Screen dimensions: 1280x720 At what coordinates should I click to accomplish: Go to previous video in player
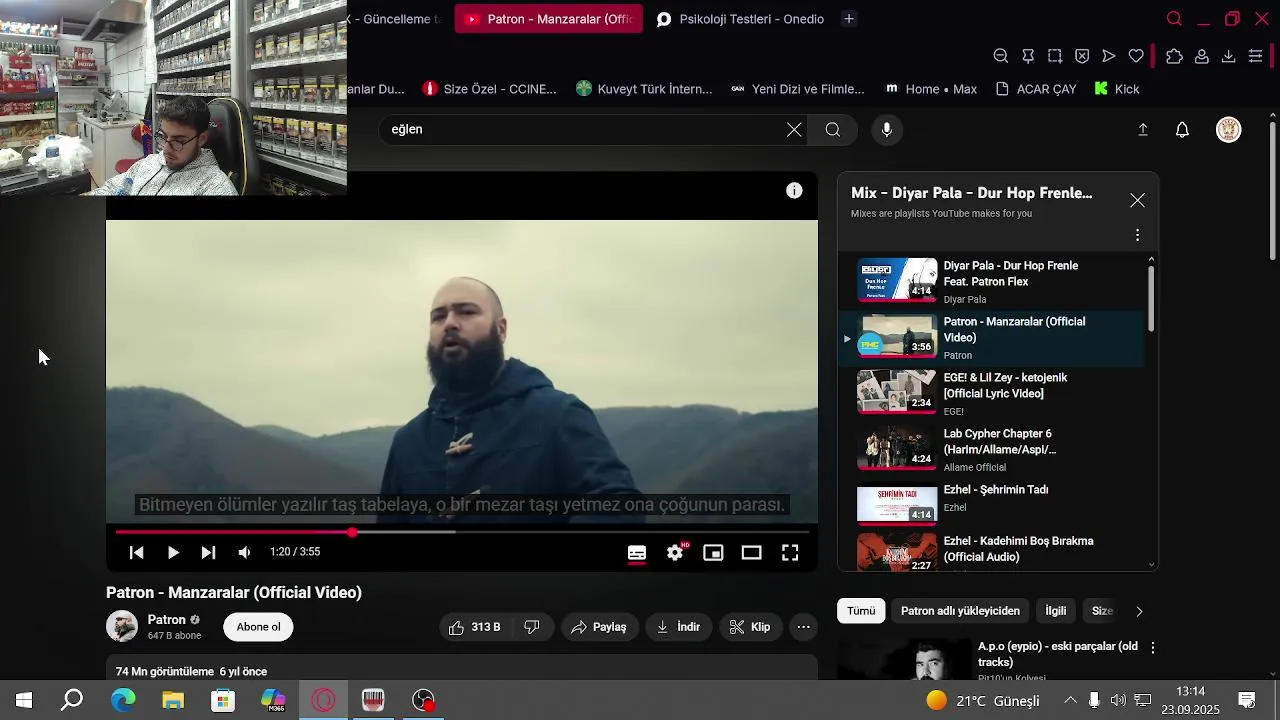point(137,553)
